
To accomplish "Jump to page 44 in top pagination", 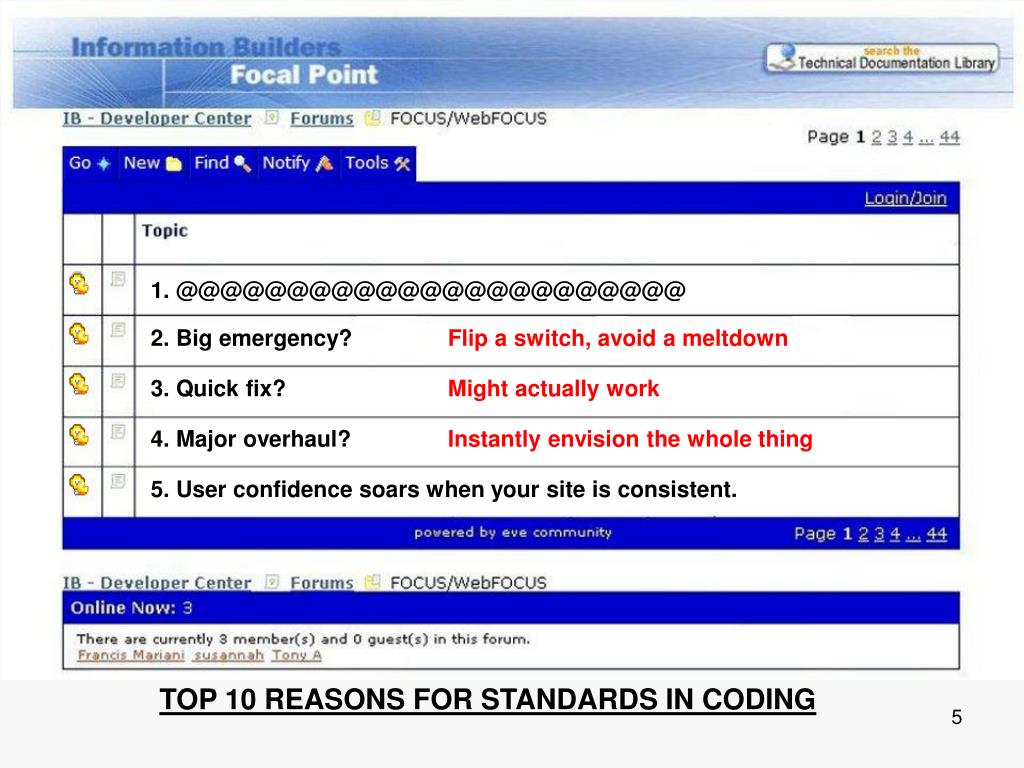I will tap(950, 137).
